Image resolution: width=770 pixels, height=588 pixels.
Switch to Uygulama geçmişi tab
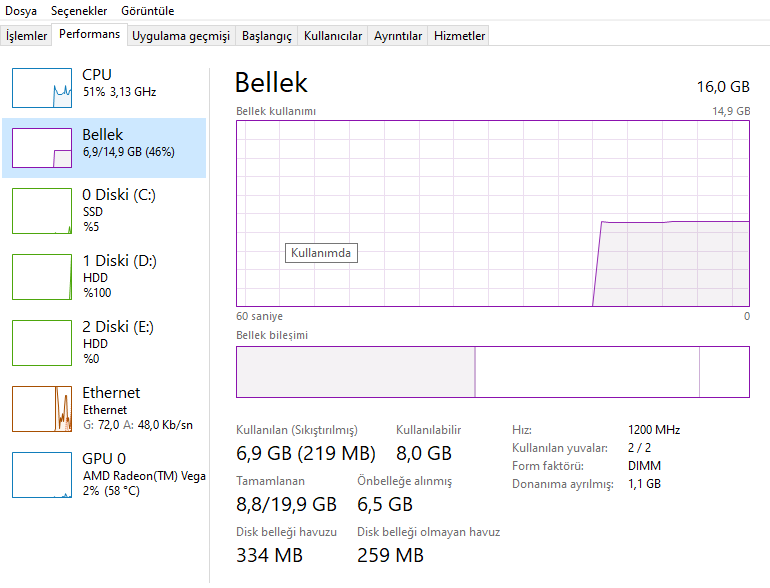click(181, 36)
